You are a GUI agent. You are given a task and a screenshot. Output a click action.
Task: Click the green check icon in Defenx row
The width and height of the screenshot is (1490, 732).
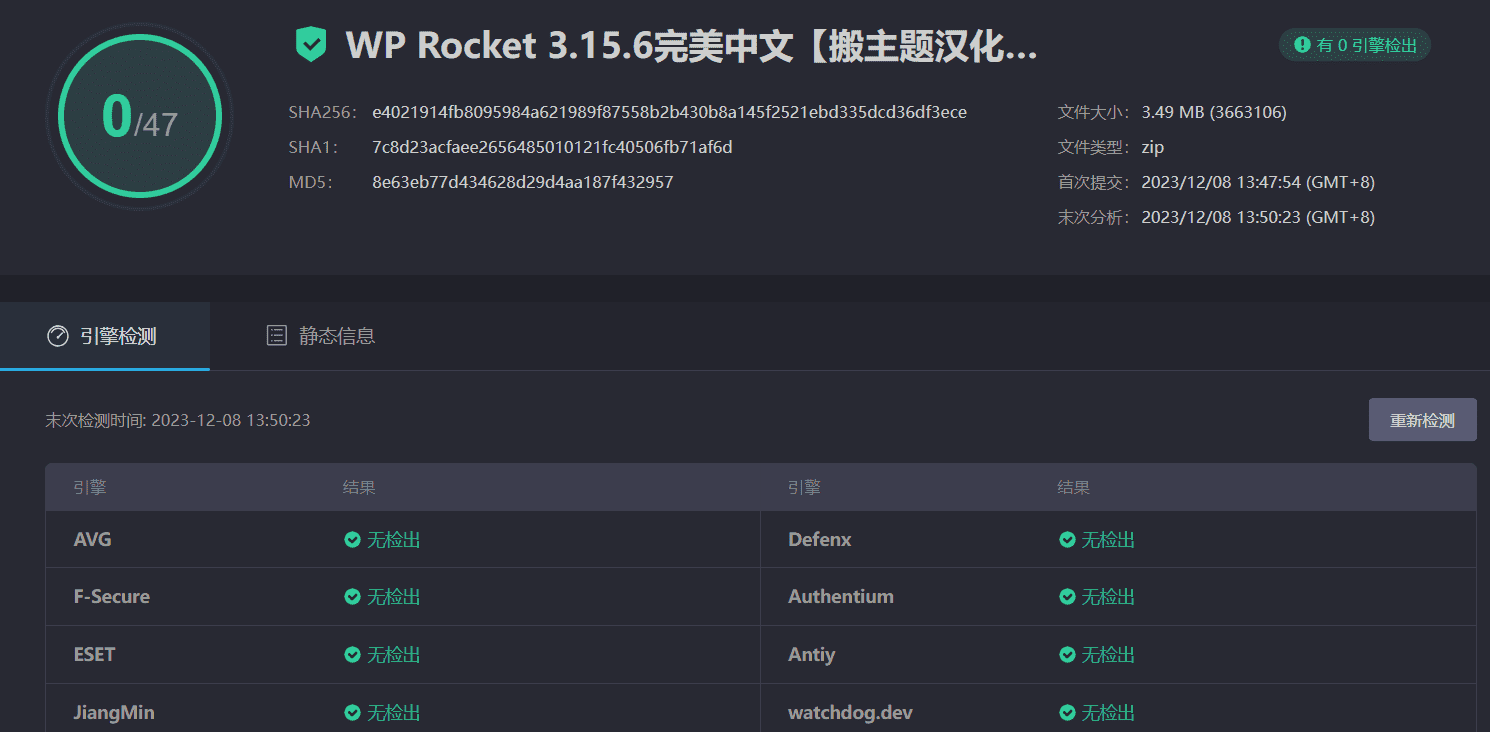(1067, 540)
